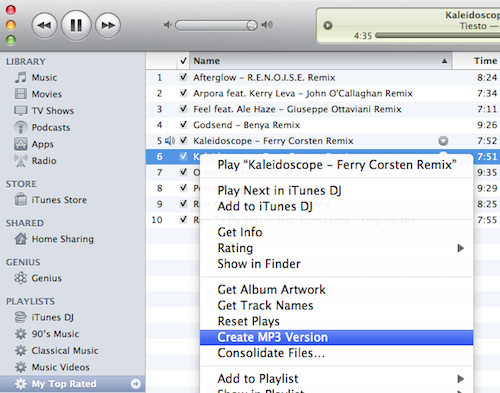Uncheck Arpora feat. Kerry Leva track
Viewport: 500px width, 393px height.
click(183, 93)
